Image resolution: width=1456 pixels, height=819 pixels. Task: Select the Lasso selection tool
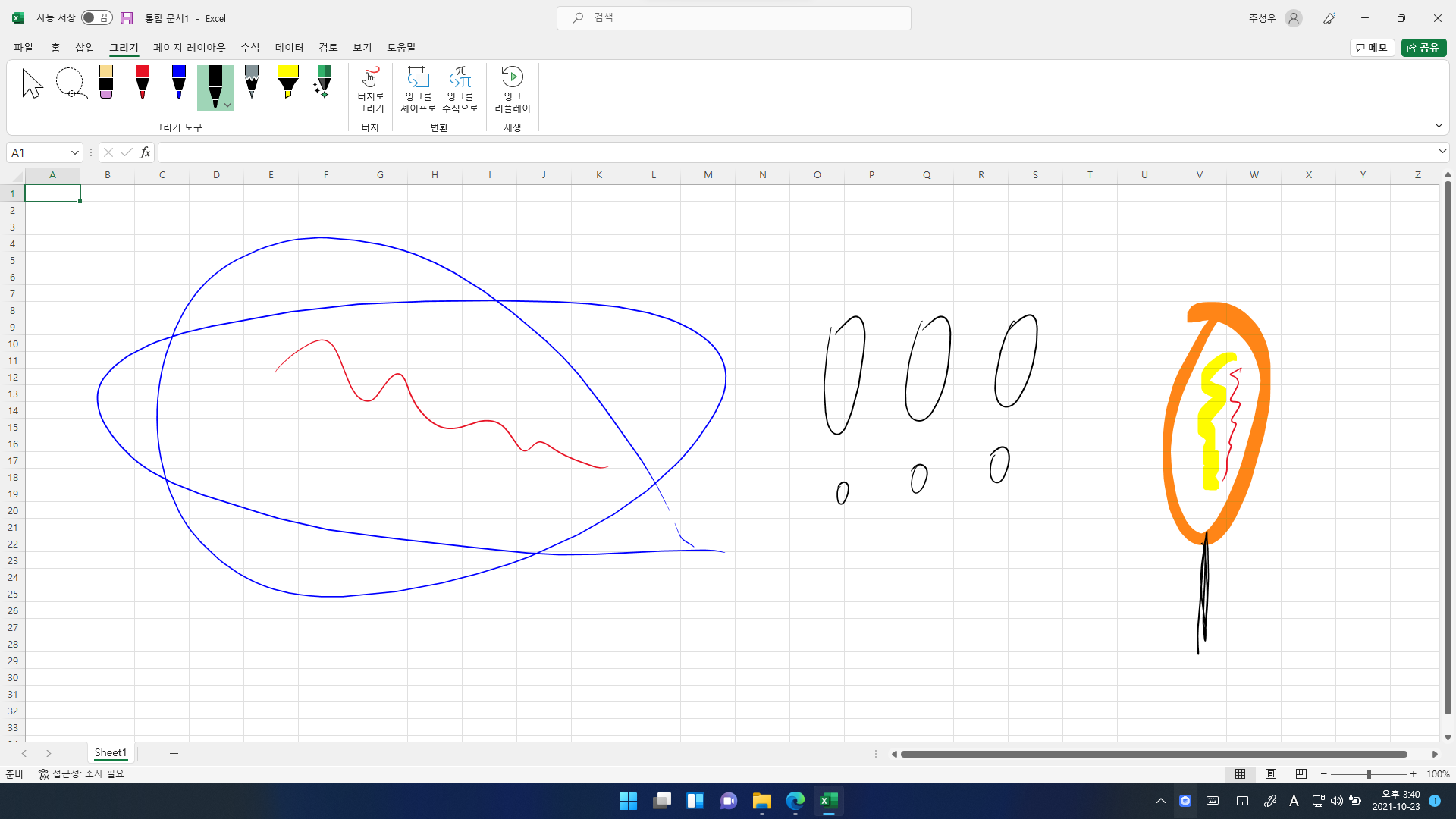coord(71,83)
